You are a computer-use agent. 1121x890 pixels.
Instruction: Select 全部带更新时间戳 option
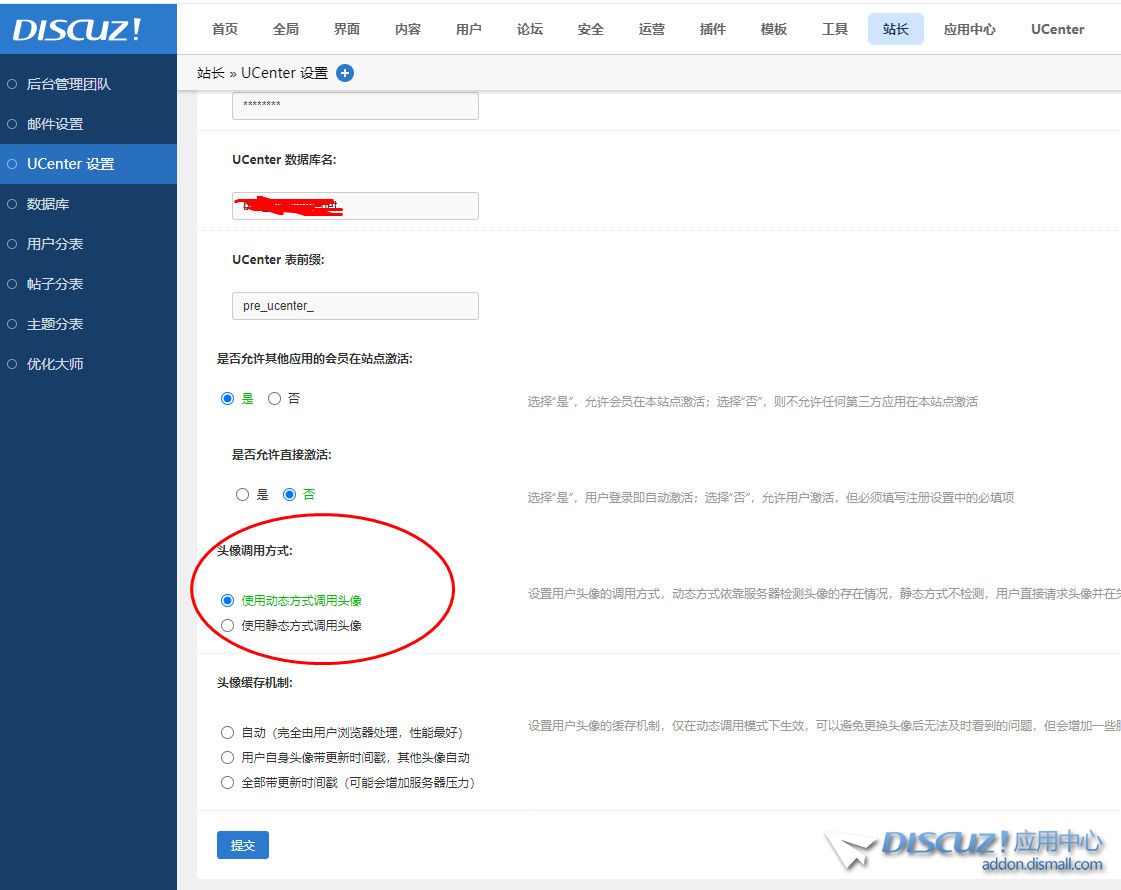227,783
